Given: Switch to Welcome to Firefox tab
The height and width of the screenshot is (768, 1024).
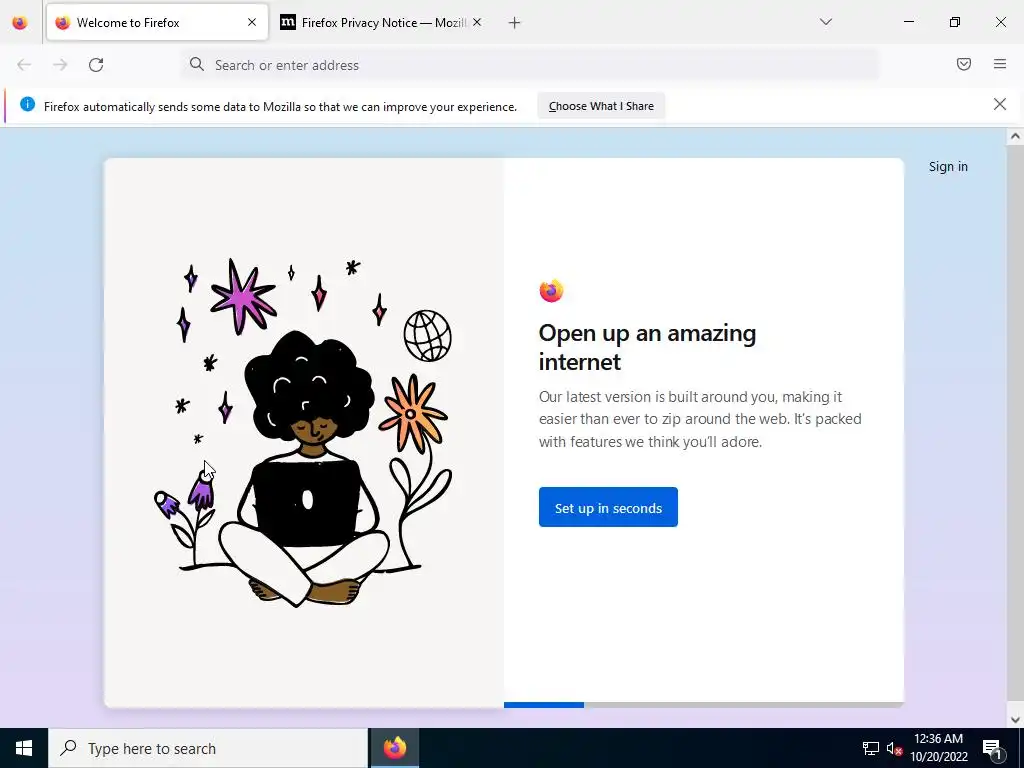Looking at the screenshot, I should pyautogui.click(x=157, y=22).
